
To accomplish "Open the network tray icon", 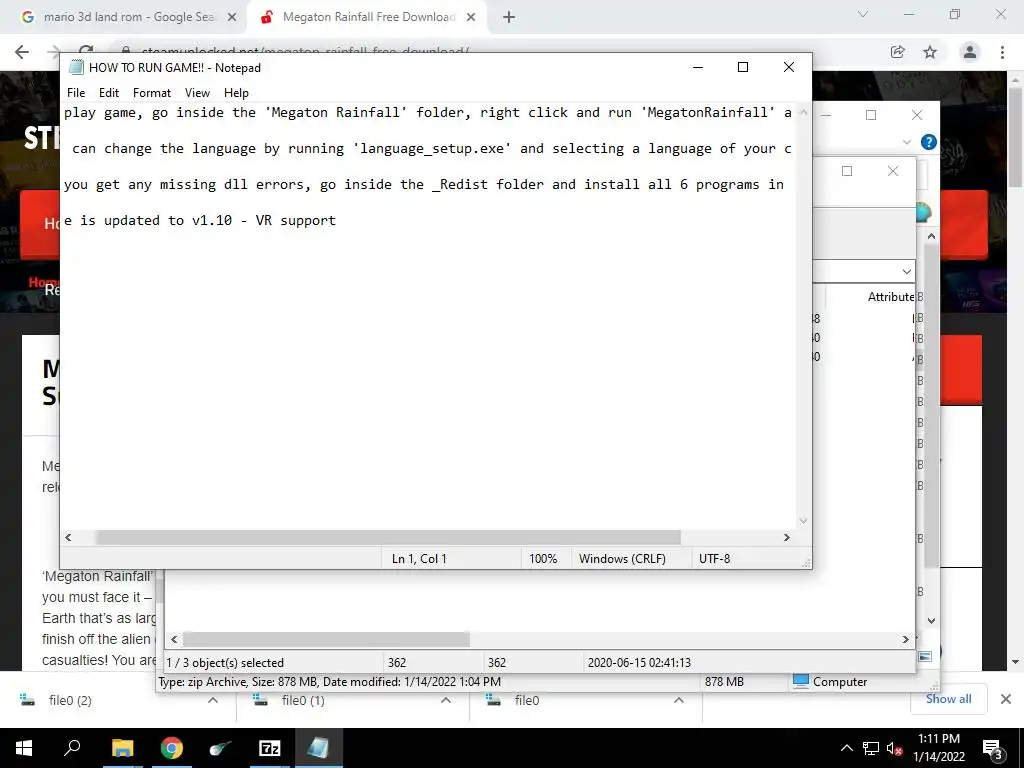I will tap(871, 748).
